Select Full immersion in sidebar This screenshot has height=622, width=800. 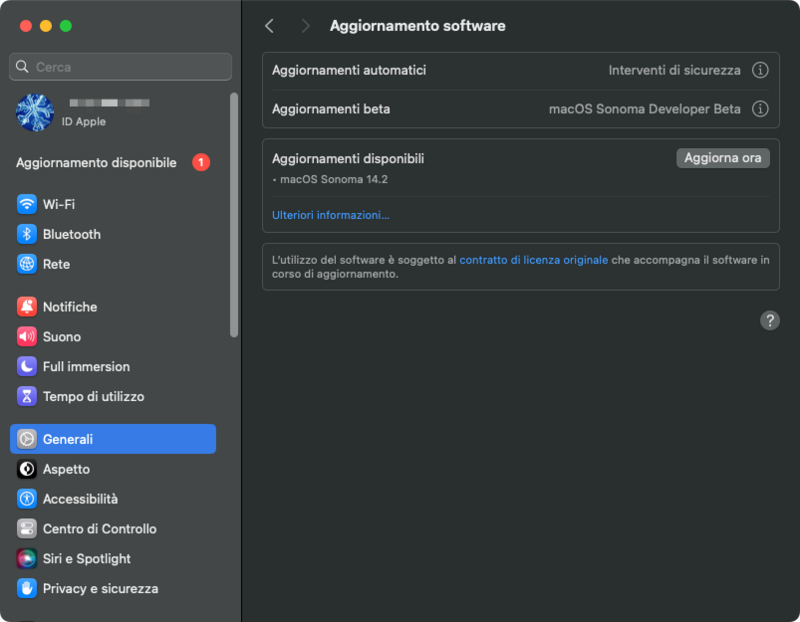pyautogui.click(x=113, y=366)
